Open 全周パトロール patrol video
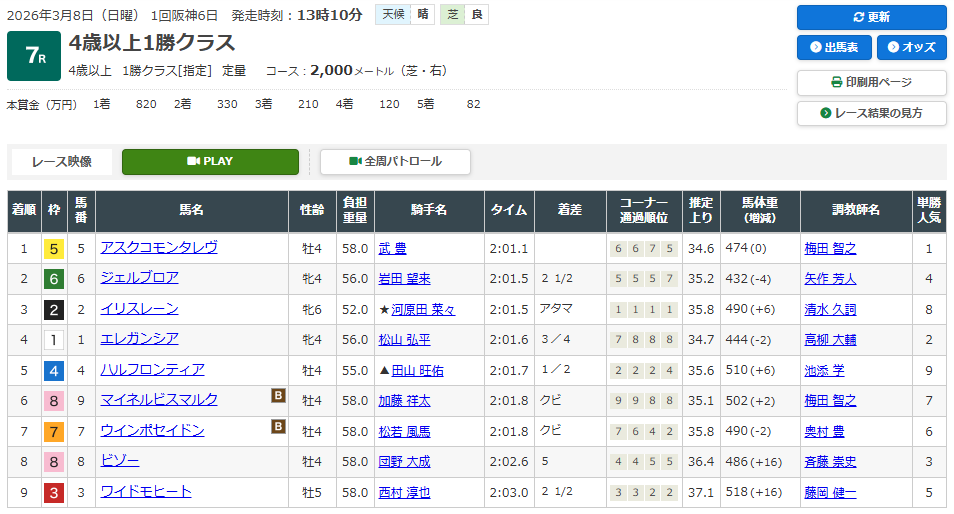954x514 pixels. pyautogui.click(x=395, y=162)
